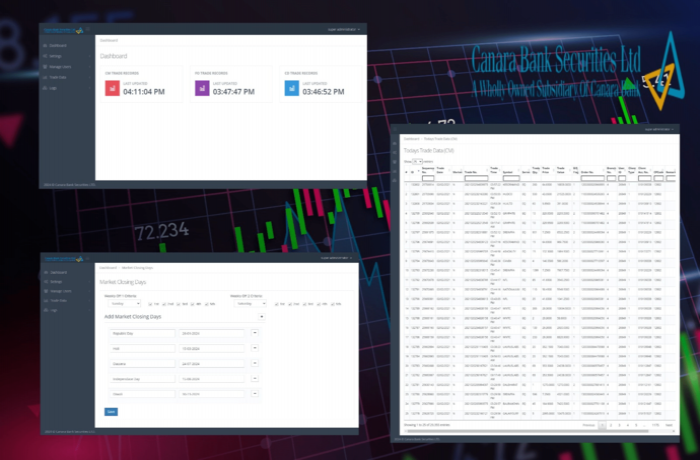Click the Dasara date input field
700x460 pixels.
(212, 364)
